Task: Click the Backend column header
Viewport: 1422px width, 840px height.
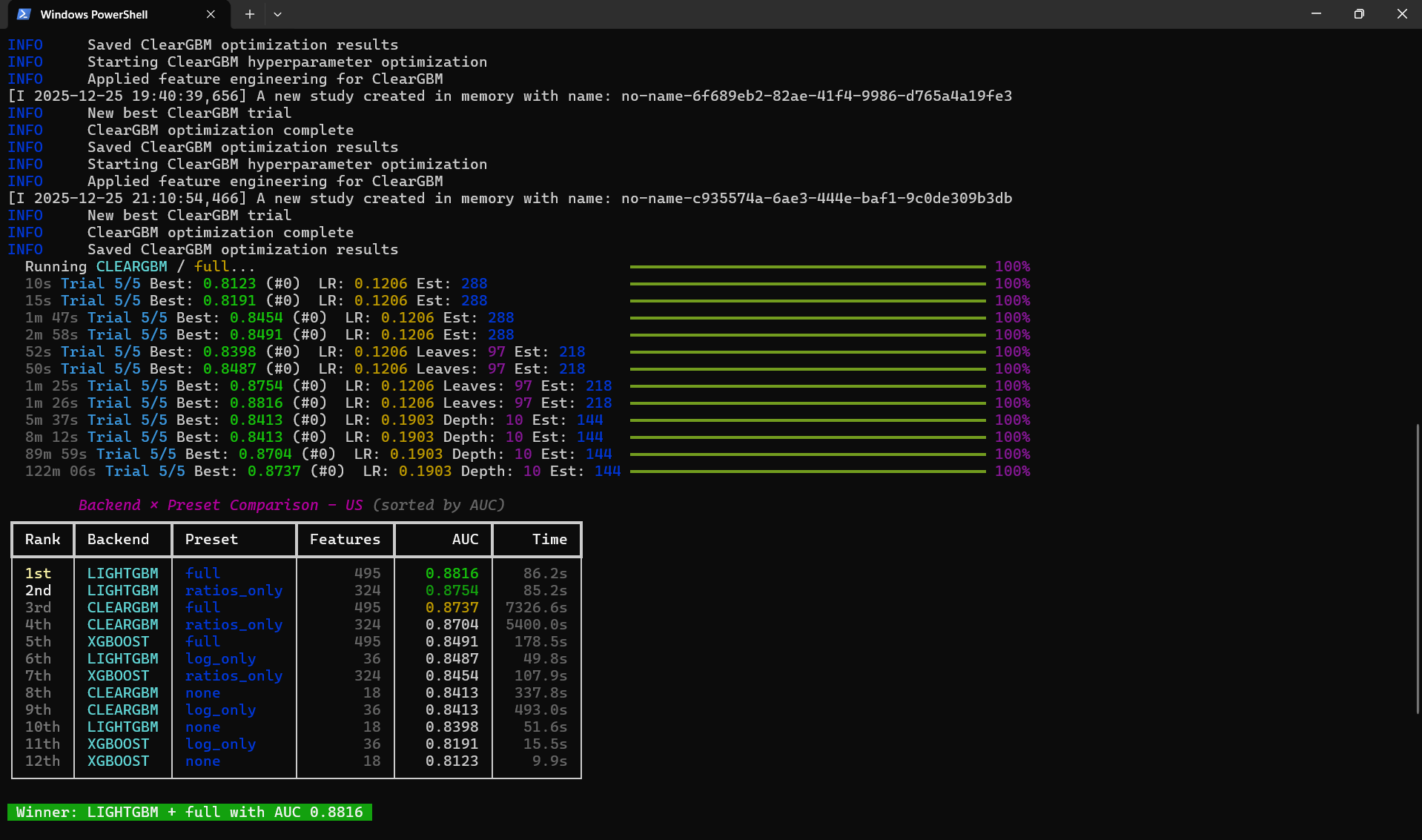Action: pyautogui.click(x=118, y=540)
